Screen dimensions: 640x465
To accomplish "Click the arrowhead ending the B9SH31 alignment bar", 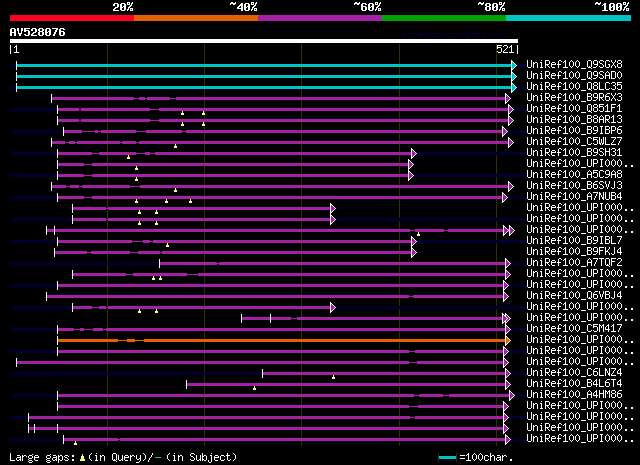I will (414, 154).
